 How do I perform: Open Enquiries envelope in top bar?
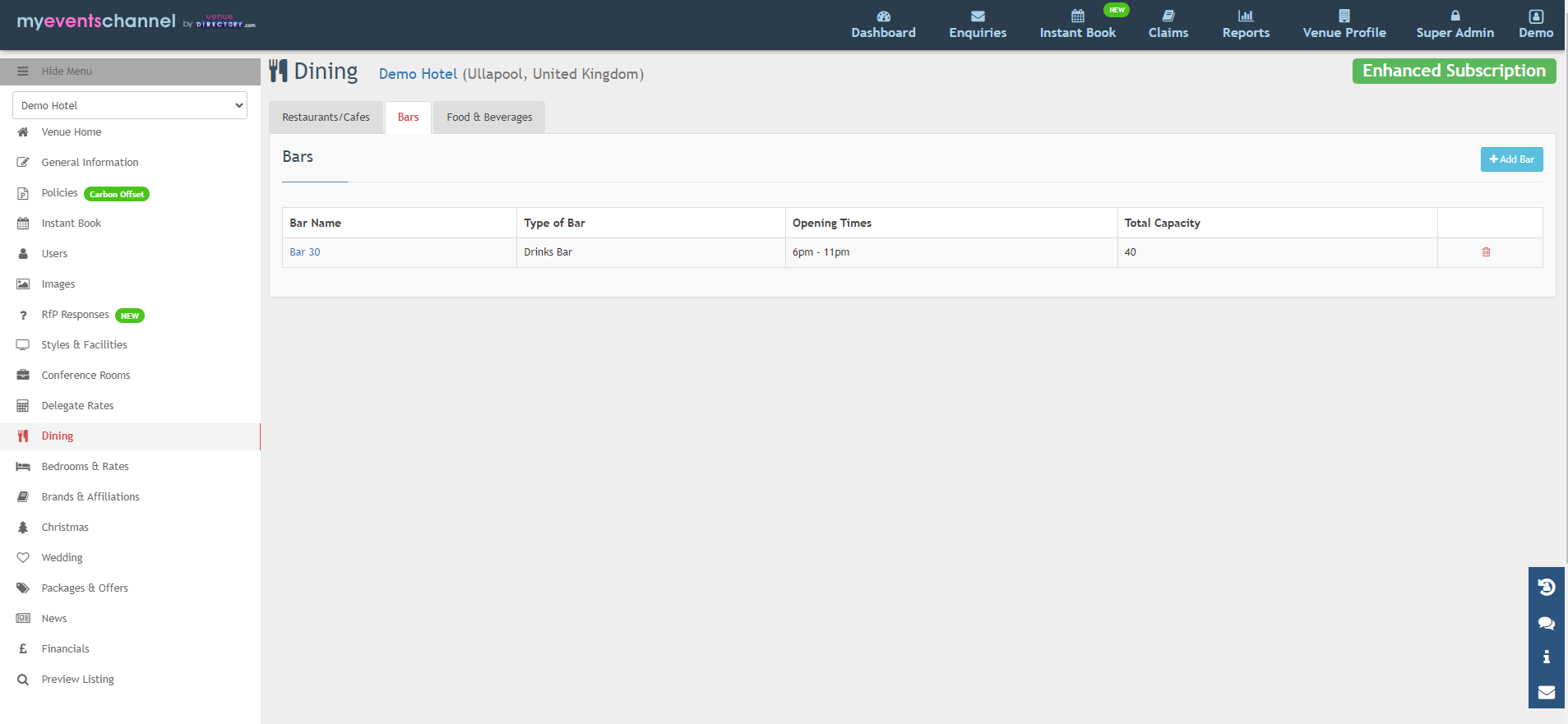[x=978, y=25]
